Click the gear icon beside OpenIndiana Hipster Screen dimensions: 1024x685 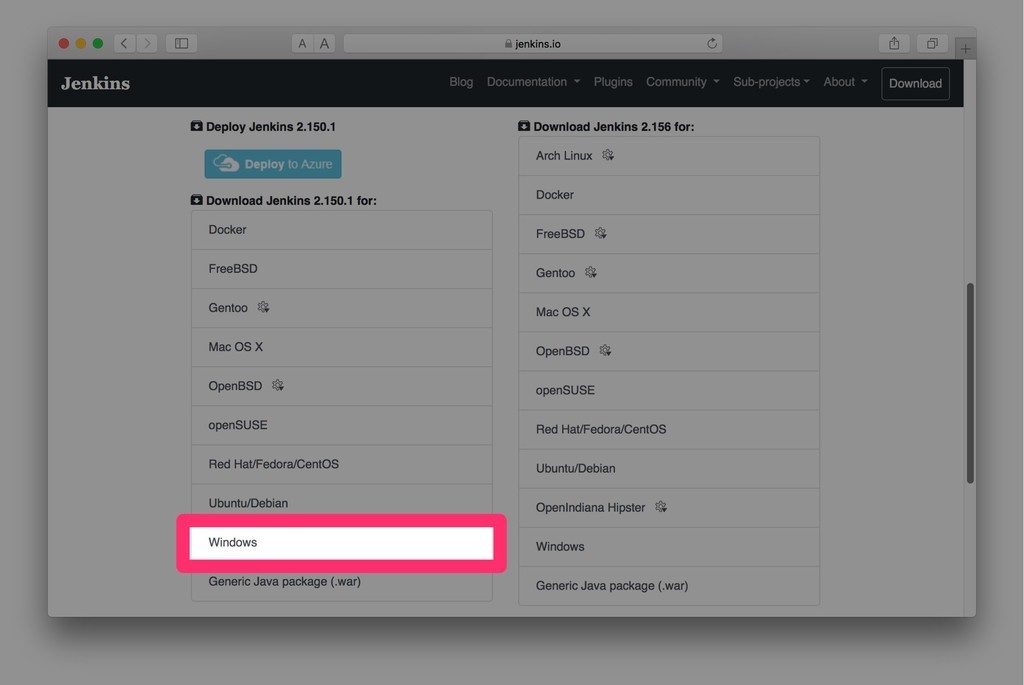click(x=661, y=507)
